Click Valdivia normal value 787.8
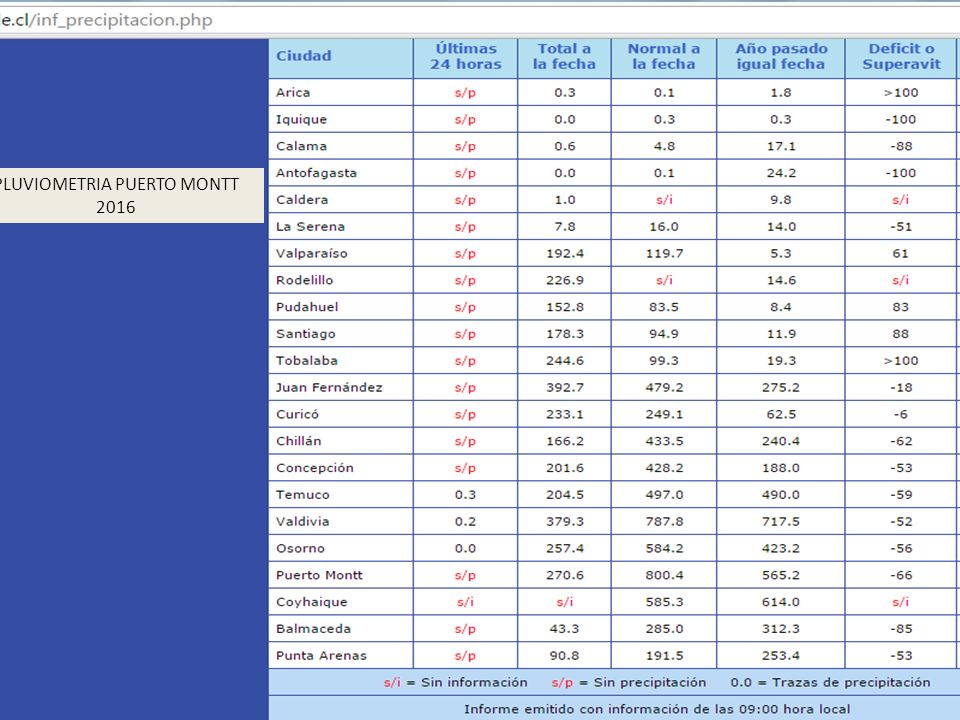The height and width of the screenshot is (720, 960). click(x=664, y=522)
